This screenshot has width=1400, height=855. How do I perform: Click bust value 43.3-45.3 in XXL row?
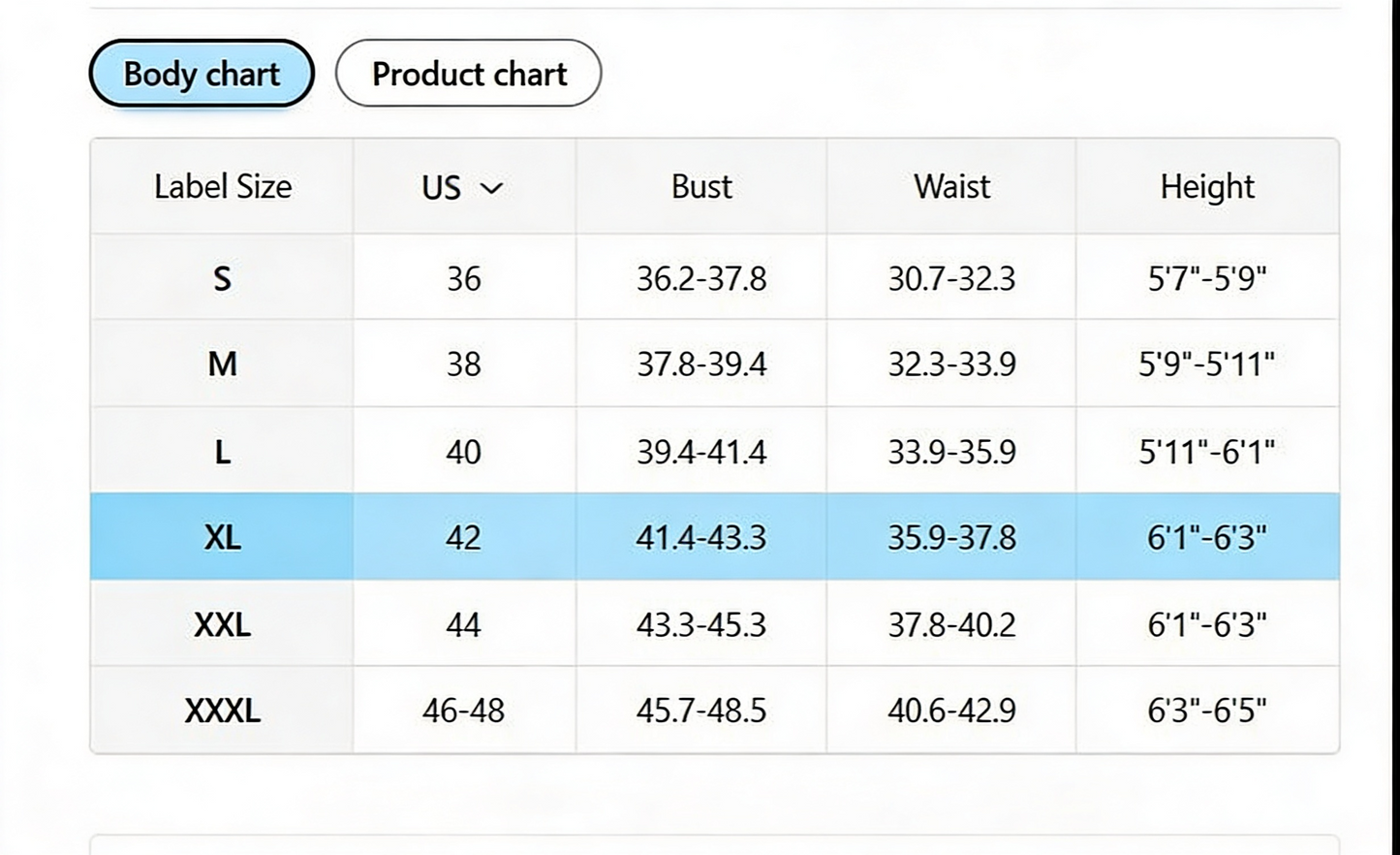[701, 624]
